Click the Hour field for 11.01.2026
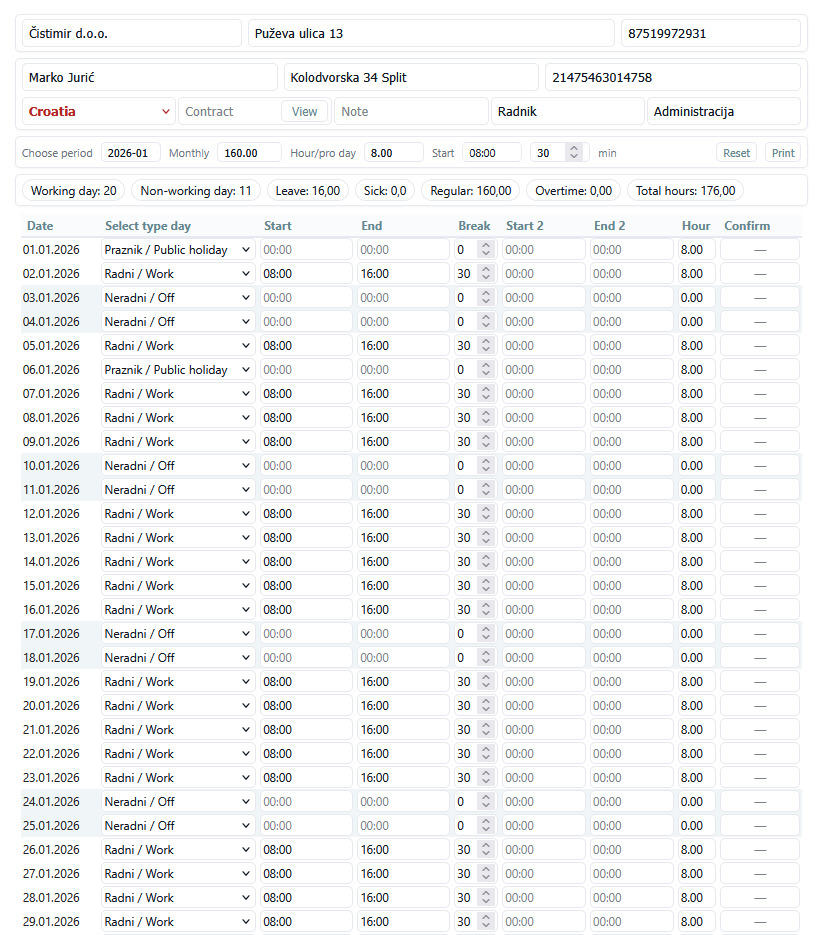Viewport: 821px width, 935px height. click(x=696, y=490)
